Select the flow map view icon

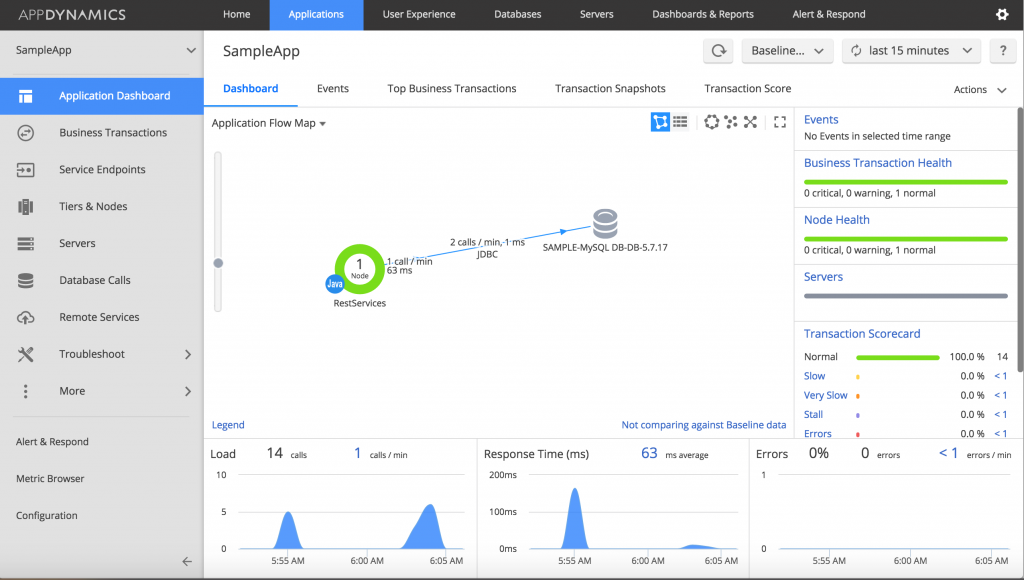pos(660,122)
